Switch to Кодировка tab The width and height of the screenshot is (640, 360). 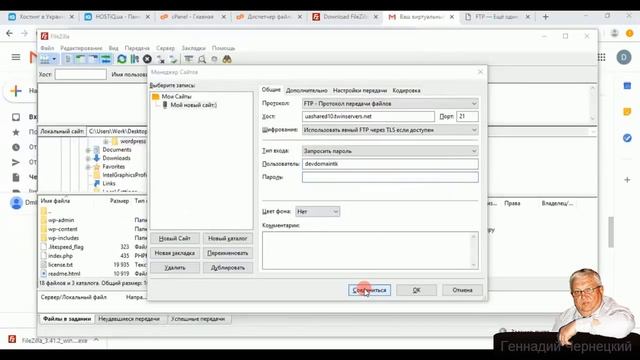tap(406, 90)
